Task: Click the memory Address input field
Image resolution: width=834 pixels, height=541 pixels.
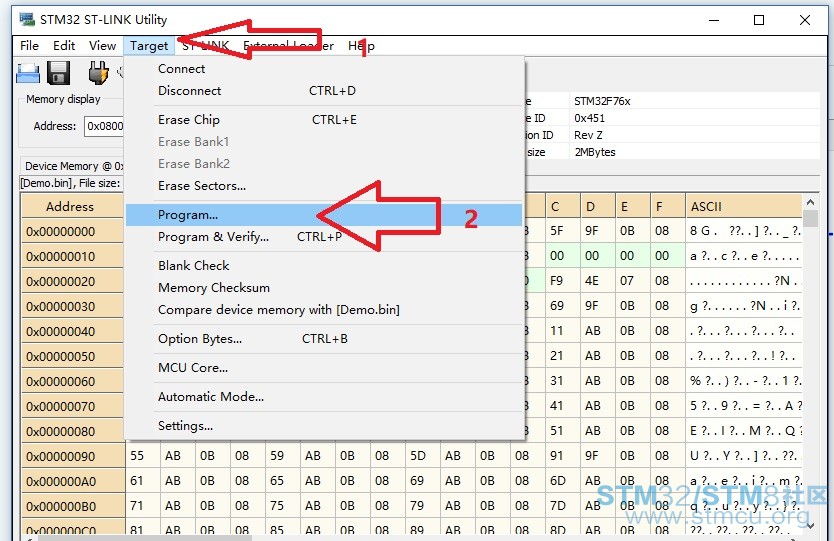Action: pyautogui.click(x=104, y=126)
